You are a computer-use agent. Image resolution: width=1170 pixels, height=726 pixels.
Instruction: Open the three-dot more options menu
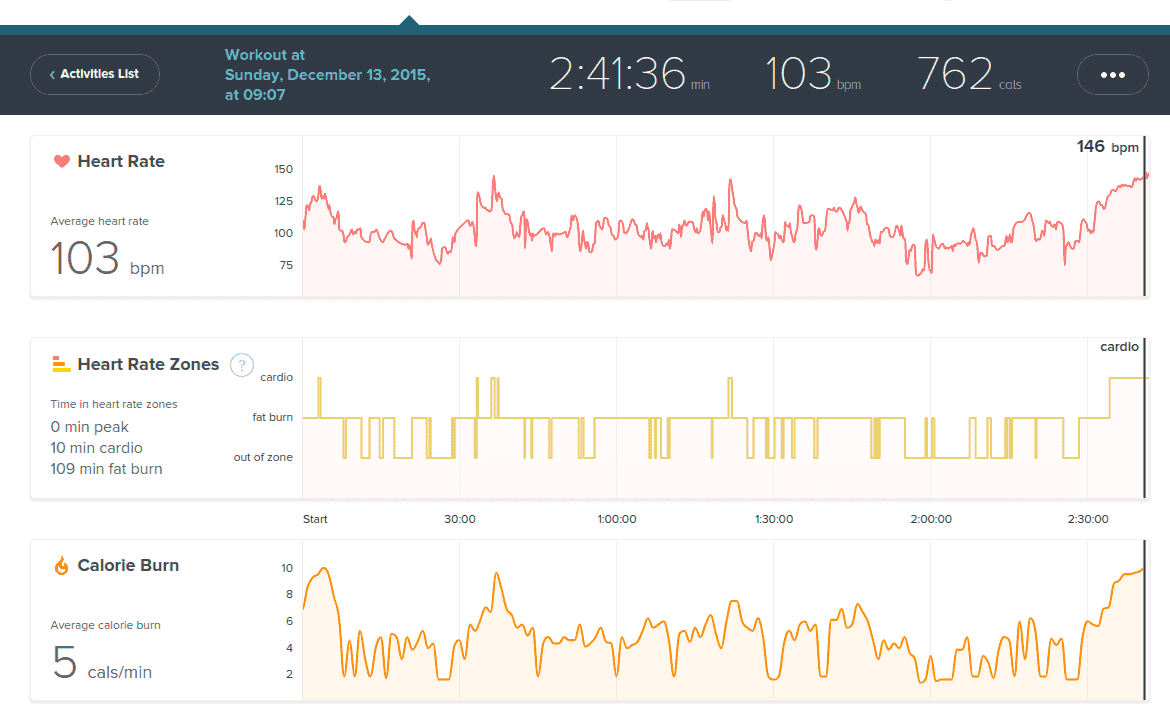(1112, 75)
